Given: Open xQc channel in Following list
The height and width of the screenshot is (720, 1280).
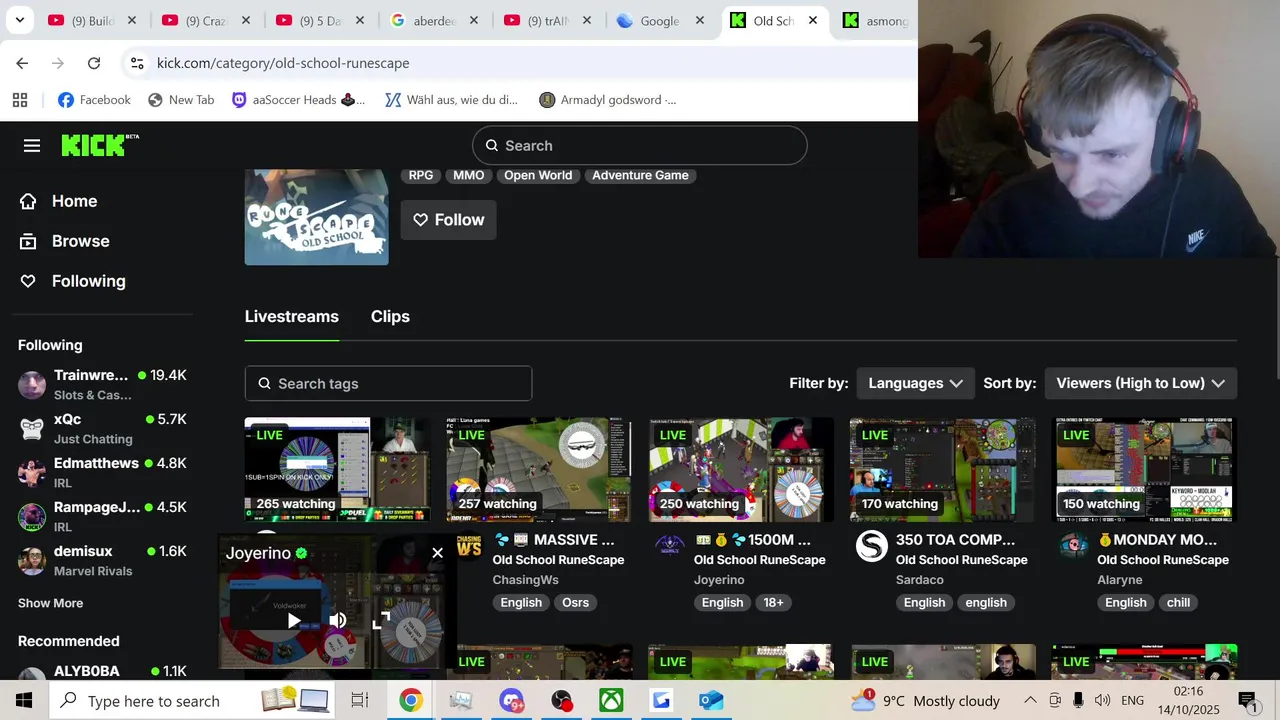Looking at the screenshot, I should tap(102, 428).
